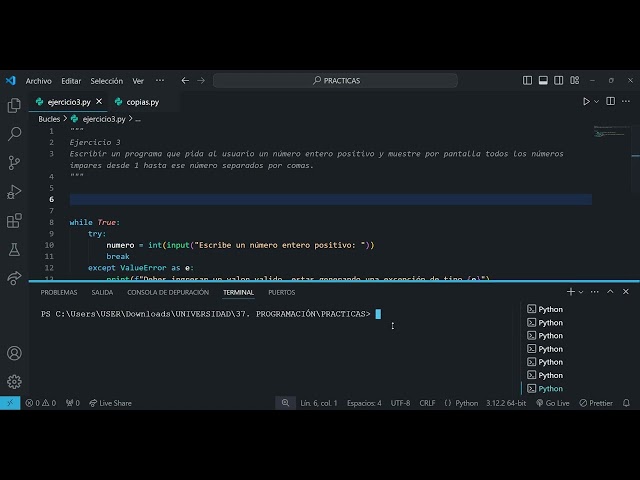Open the Editar menu

pos(71,81)
